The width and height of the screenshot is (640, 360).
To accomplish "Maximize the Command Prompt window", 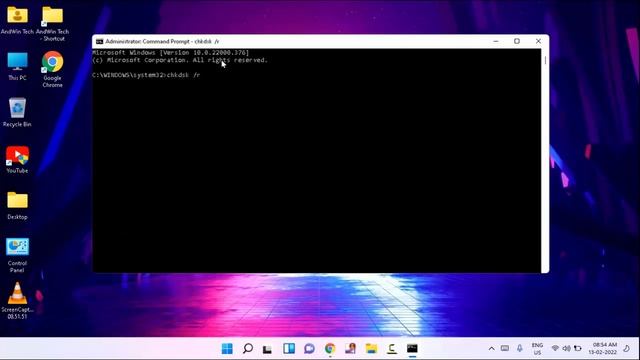I will point(517,41).
